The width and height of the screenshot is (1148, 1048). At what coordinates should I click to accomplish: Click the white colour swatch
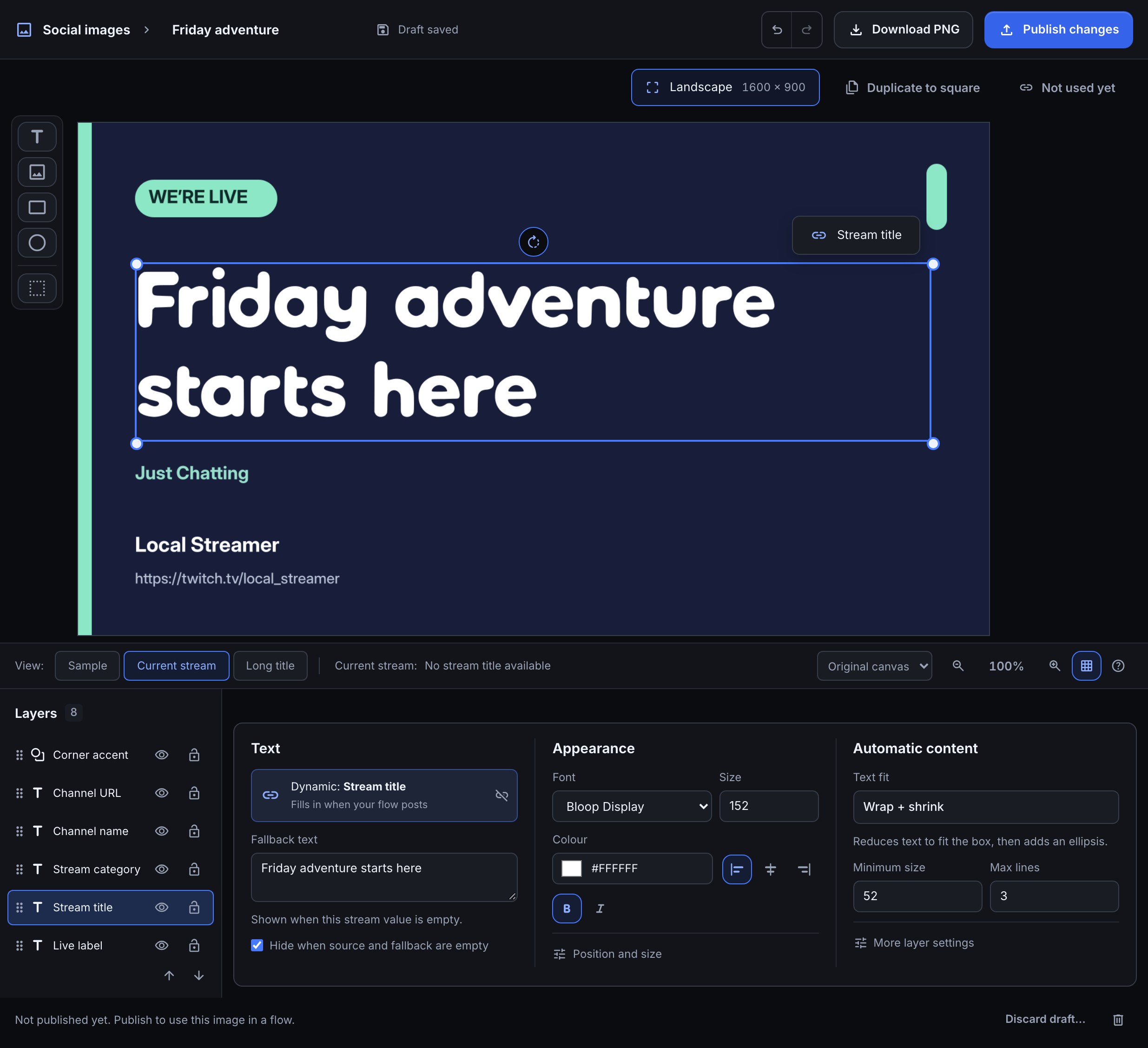click(571, 869)
